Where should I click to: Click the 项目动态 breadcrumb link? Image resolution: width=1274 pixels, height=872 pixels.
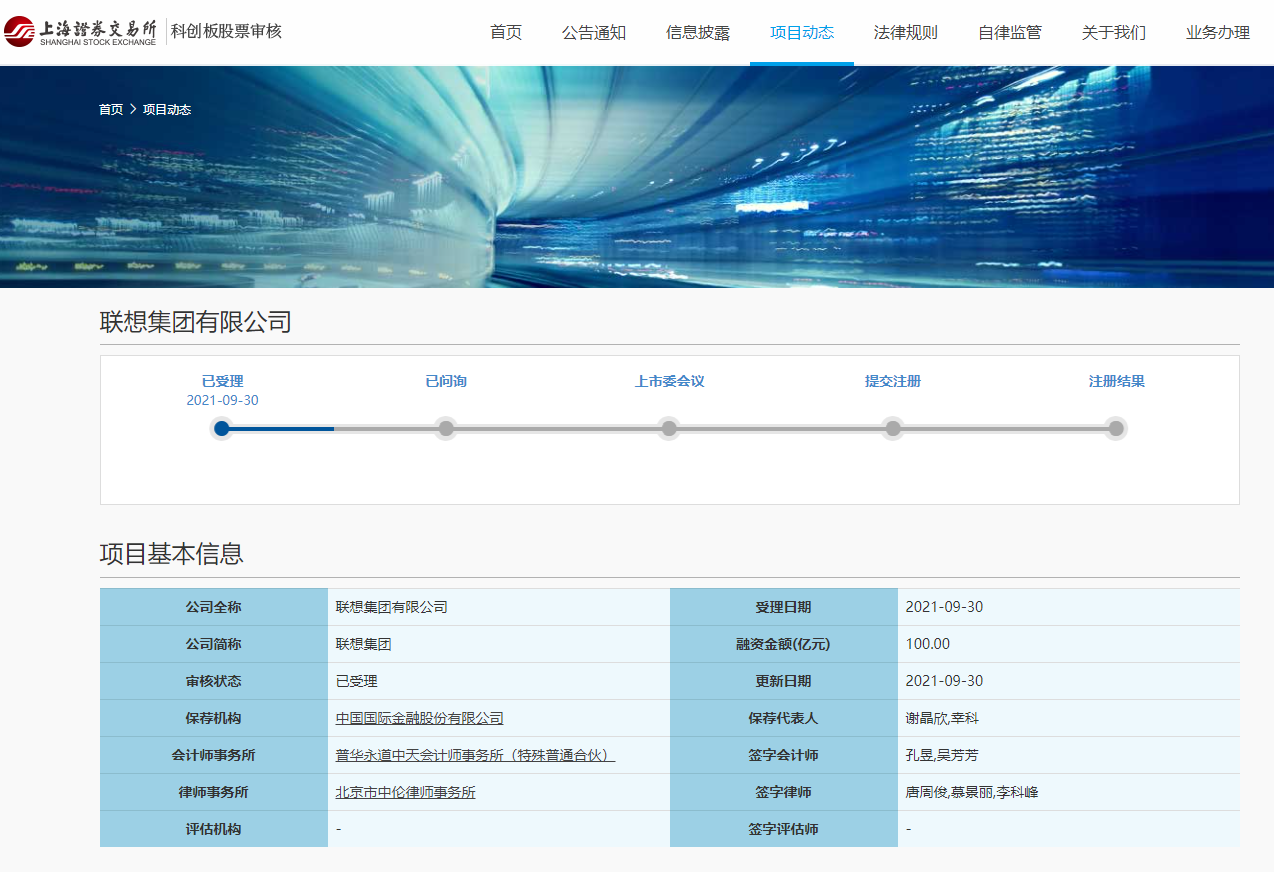pos(167,110)
